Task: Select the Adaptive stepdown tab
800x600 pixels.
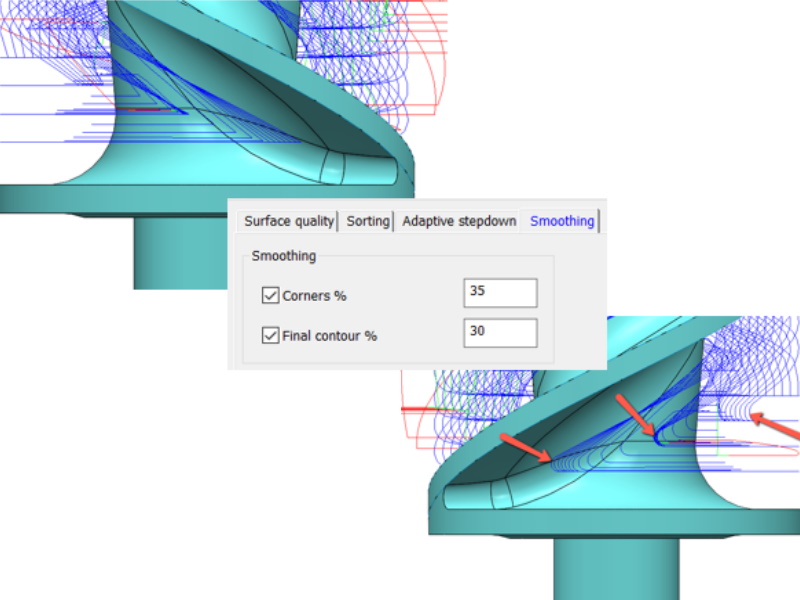Action: (458, 221)
